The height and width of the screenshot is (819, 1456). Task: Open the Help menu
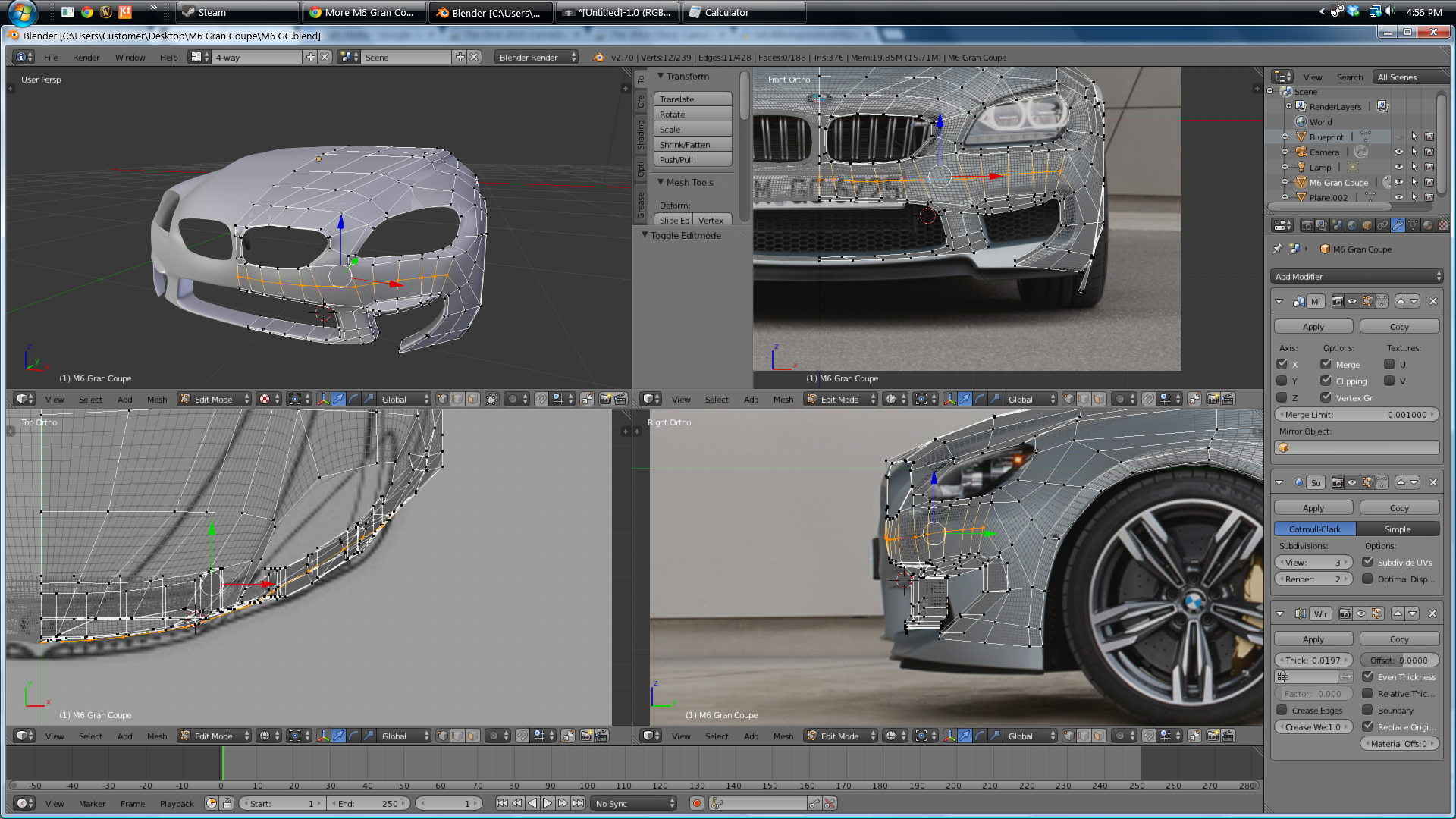click(168, 57)
